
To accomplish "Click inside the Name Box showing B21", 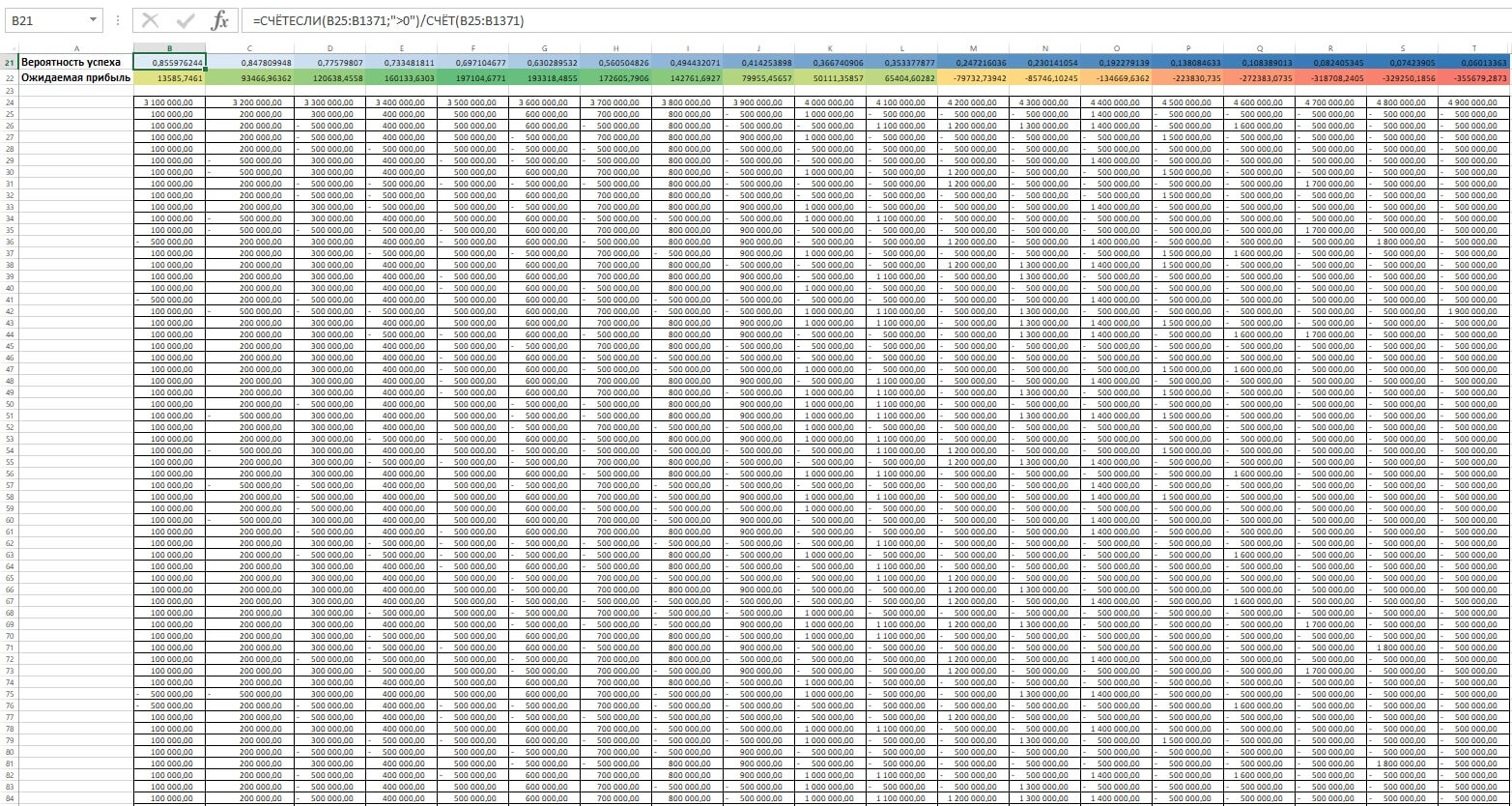I will (43, 20).
